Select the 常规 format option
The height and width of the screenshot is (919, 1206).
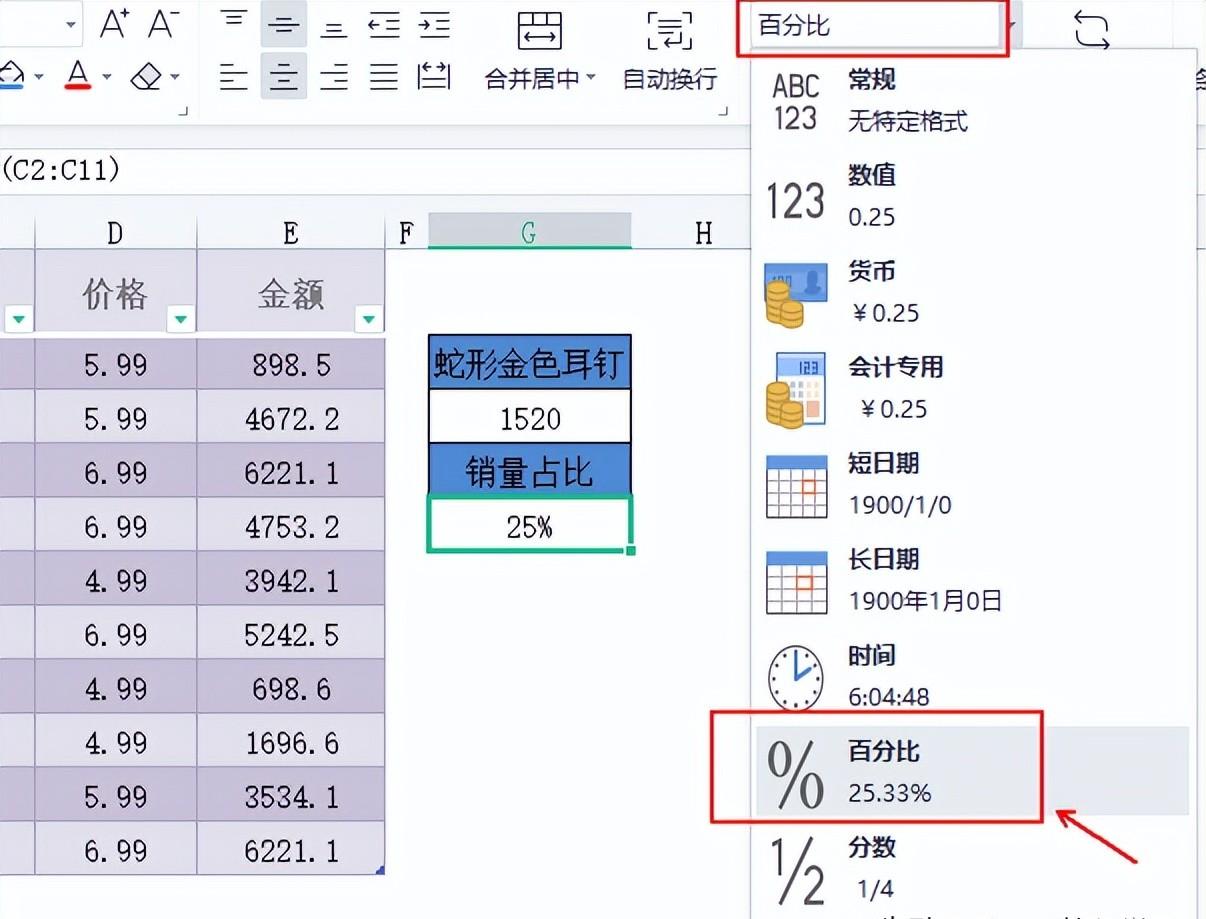pyautogui.click(x=973, y=101)
